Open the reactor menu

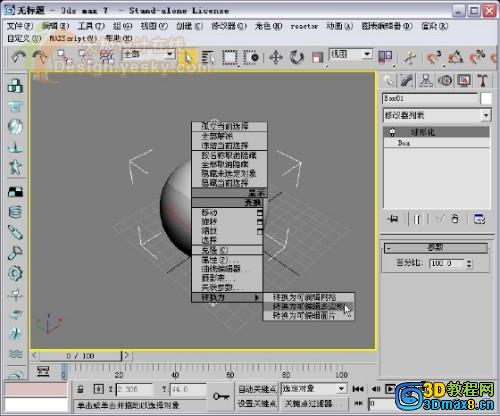[304, 26]
